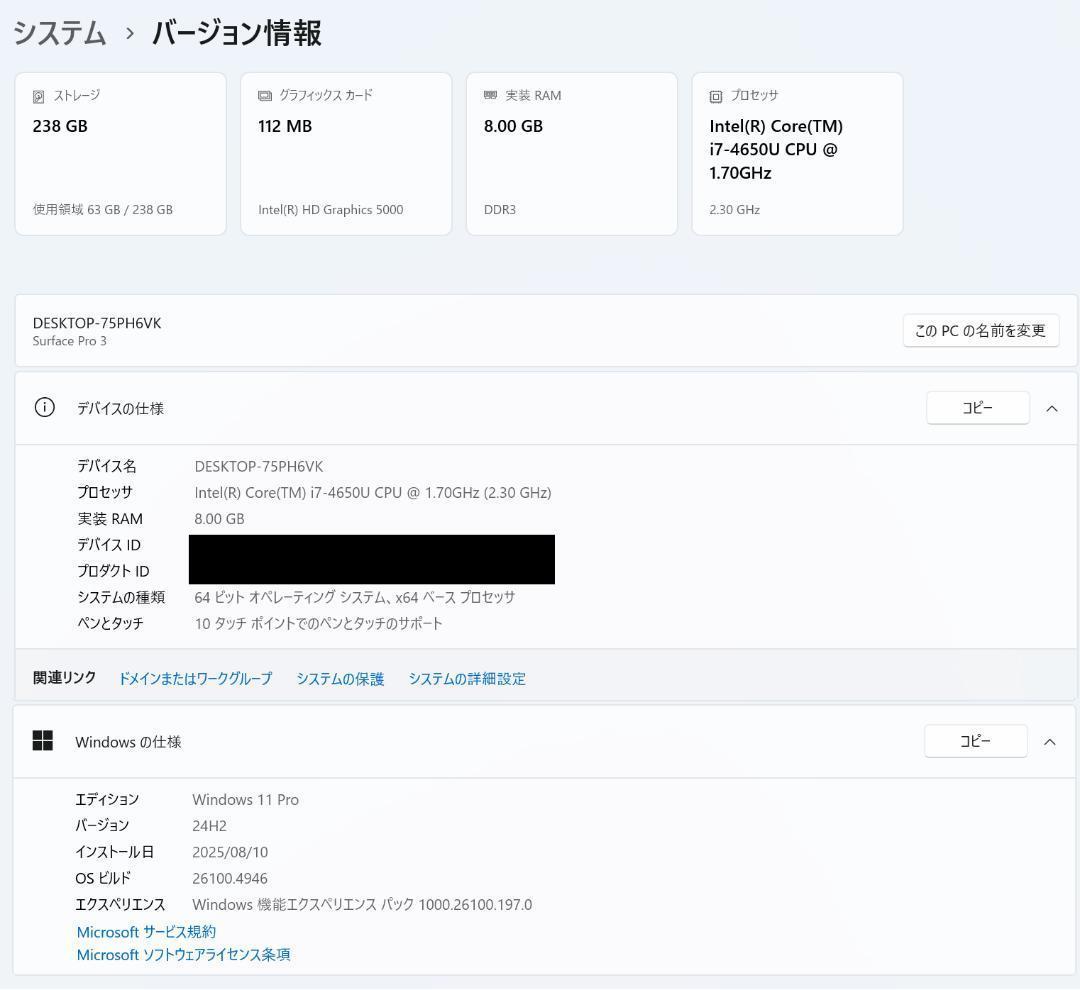Open the Microsoft ソフトウェアライセンス条項 link
This screenshot has width=1080, height=990.
coord(183,954)
